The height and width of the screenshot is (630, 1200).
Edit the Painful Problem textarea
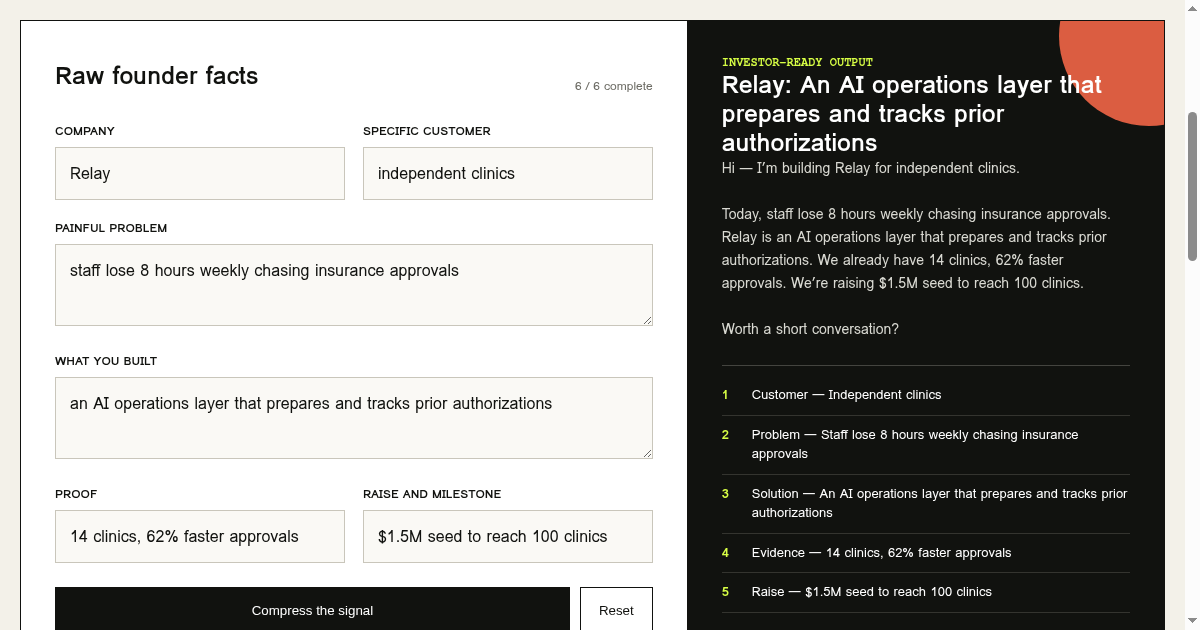(354, 285)
